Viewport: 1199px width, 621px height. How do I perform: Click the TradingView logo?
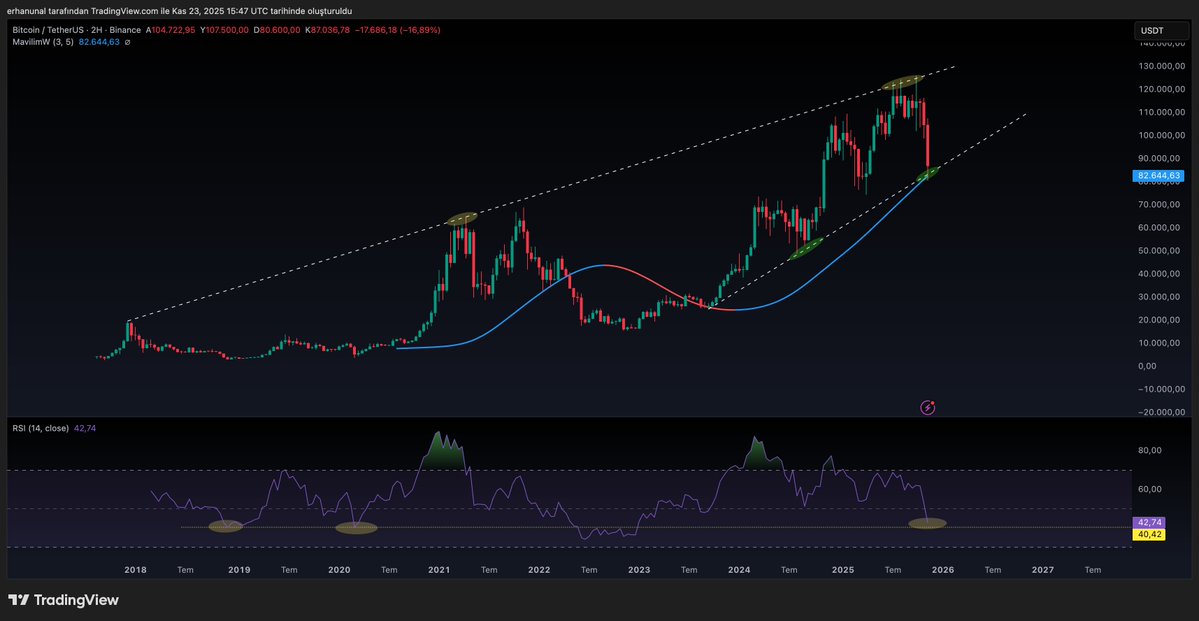tap(63, 600)
